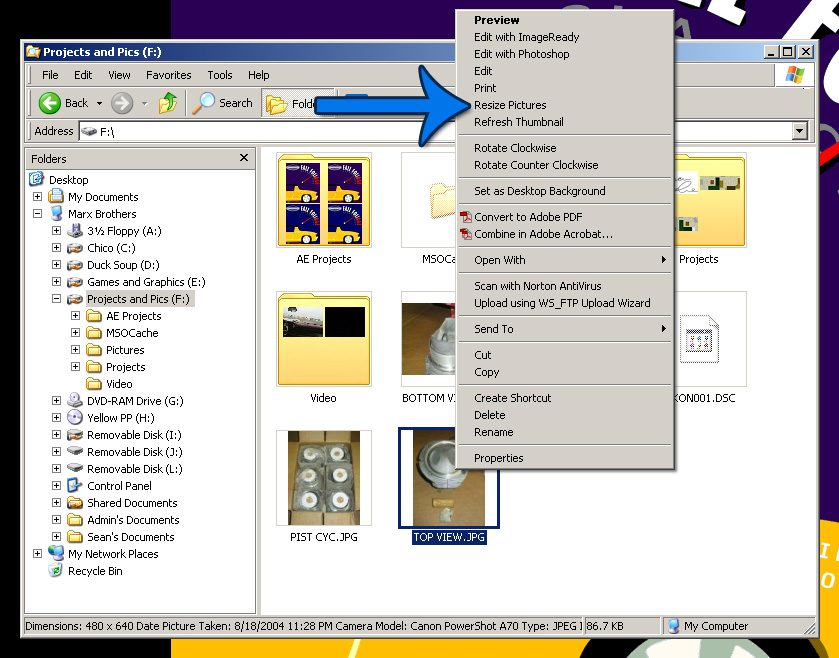Expand the Chico (C:) tree node
The image size is (839, 658).
pyautogui.click(x=56, y=248)
